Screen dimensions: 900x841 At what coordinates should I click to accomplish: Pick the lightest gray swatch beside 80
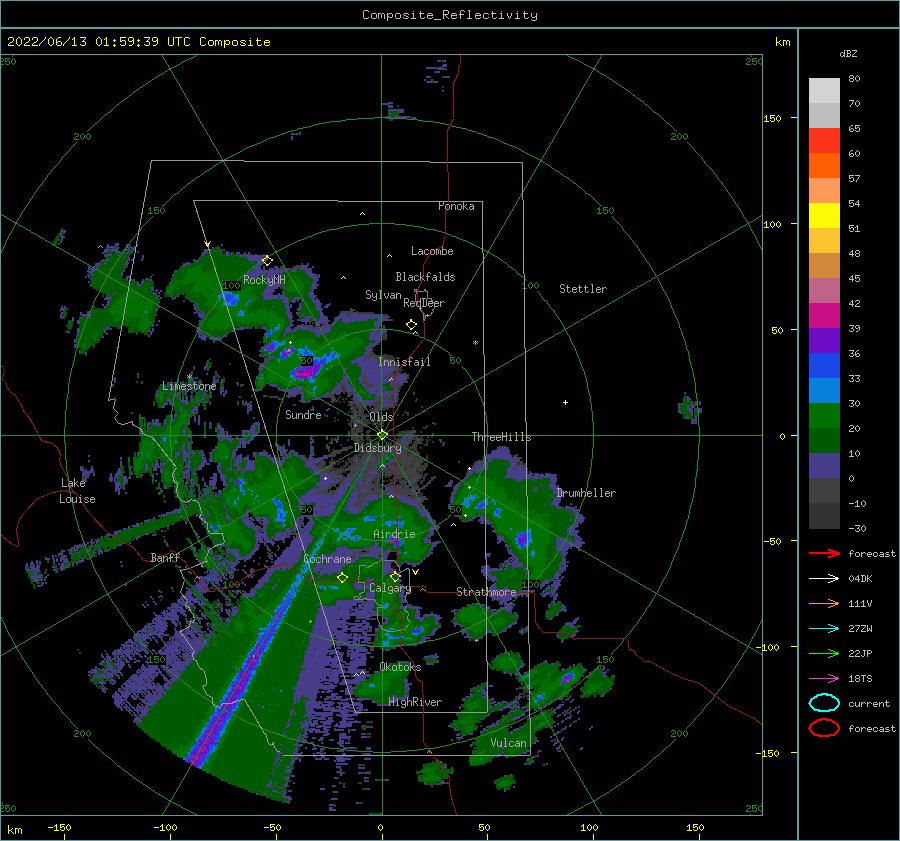824,91
